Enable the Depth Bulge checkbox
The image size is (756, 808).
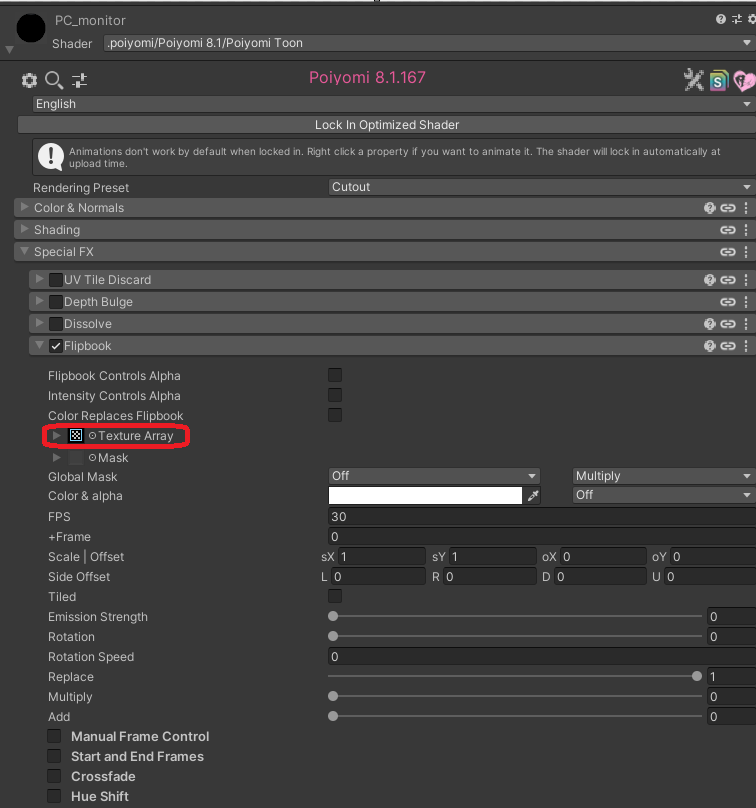point(56,302)
